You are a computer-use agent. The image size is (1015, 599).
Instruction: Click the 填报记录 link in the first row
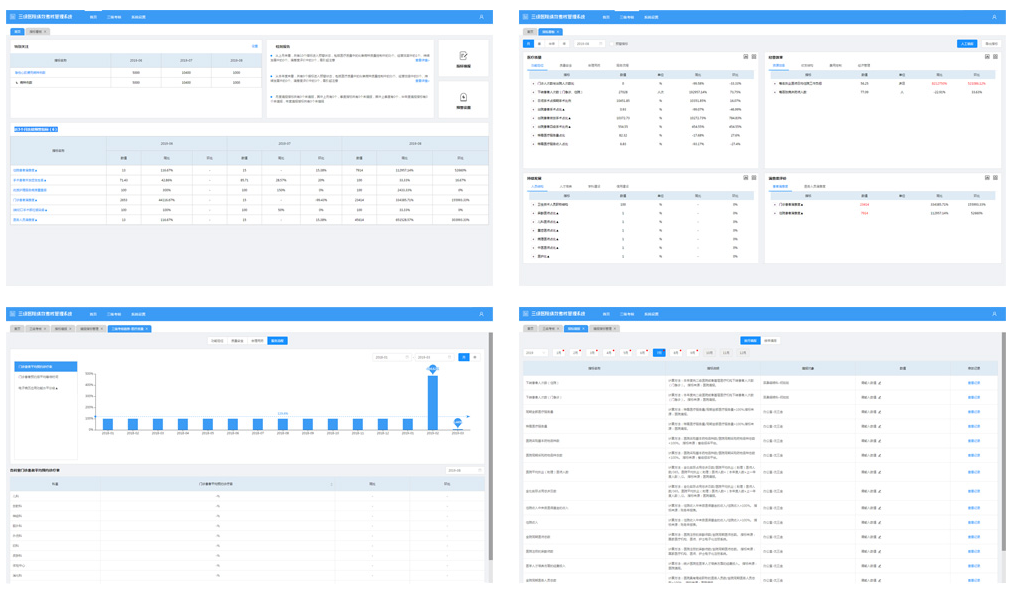pos(974,383)
